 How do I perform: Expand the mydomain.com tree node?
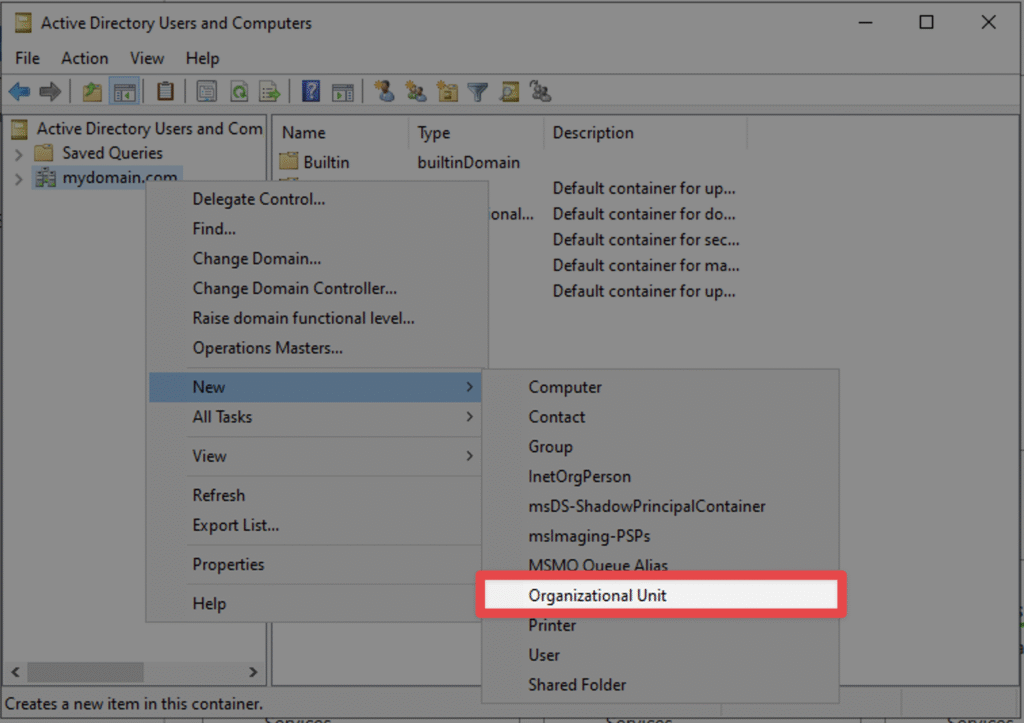click(x=18, y=178)
